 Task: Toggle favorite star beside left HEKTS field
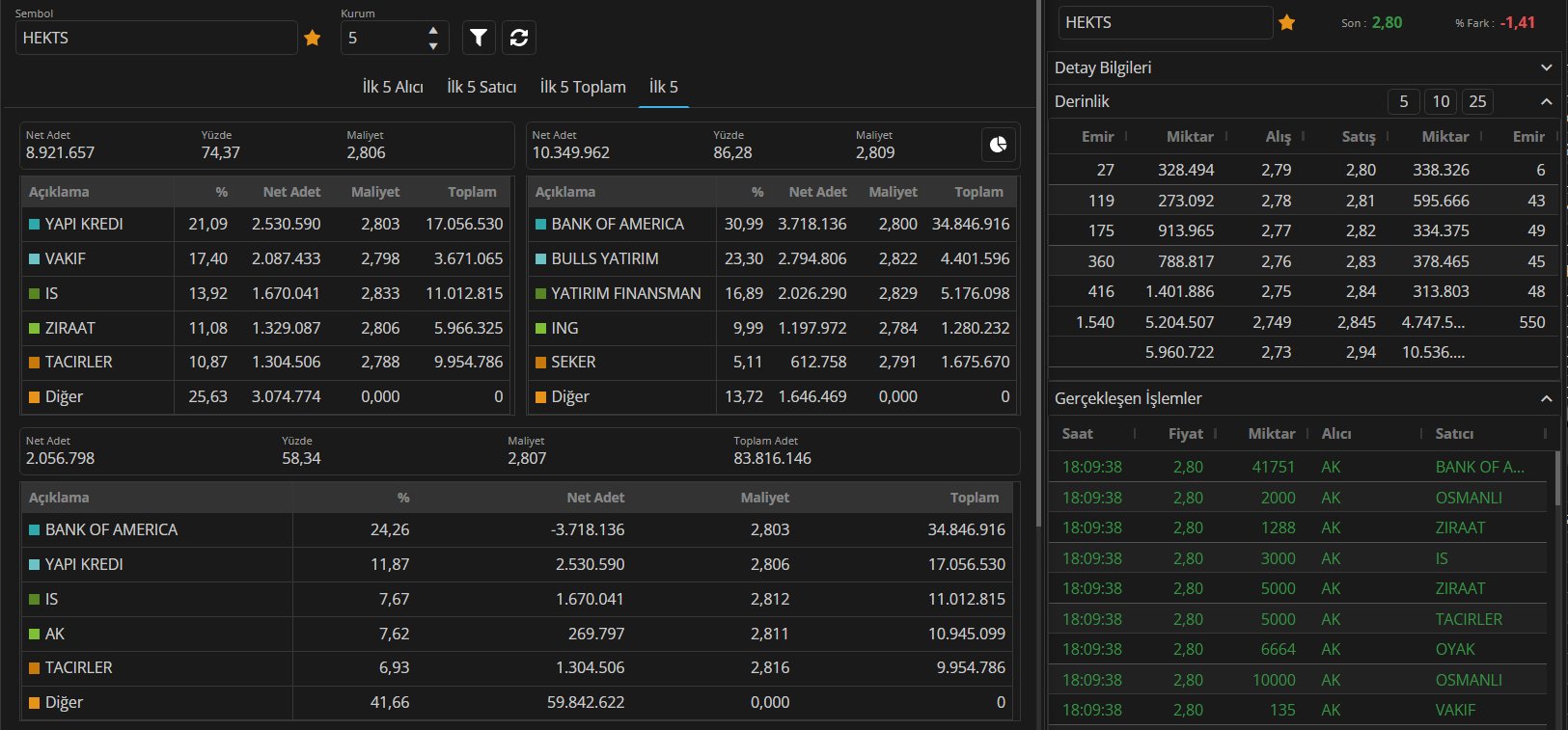tap(312, 38)
